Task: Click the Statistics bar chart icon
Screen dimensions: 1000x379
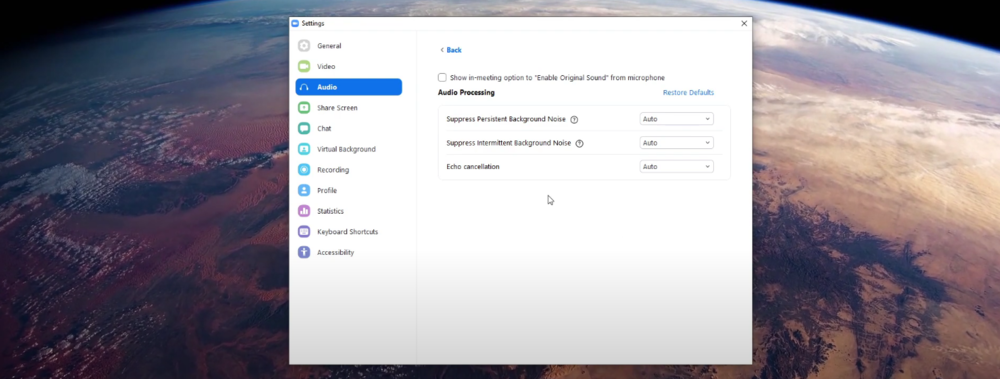Action: (x=304, y=211)
